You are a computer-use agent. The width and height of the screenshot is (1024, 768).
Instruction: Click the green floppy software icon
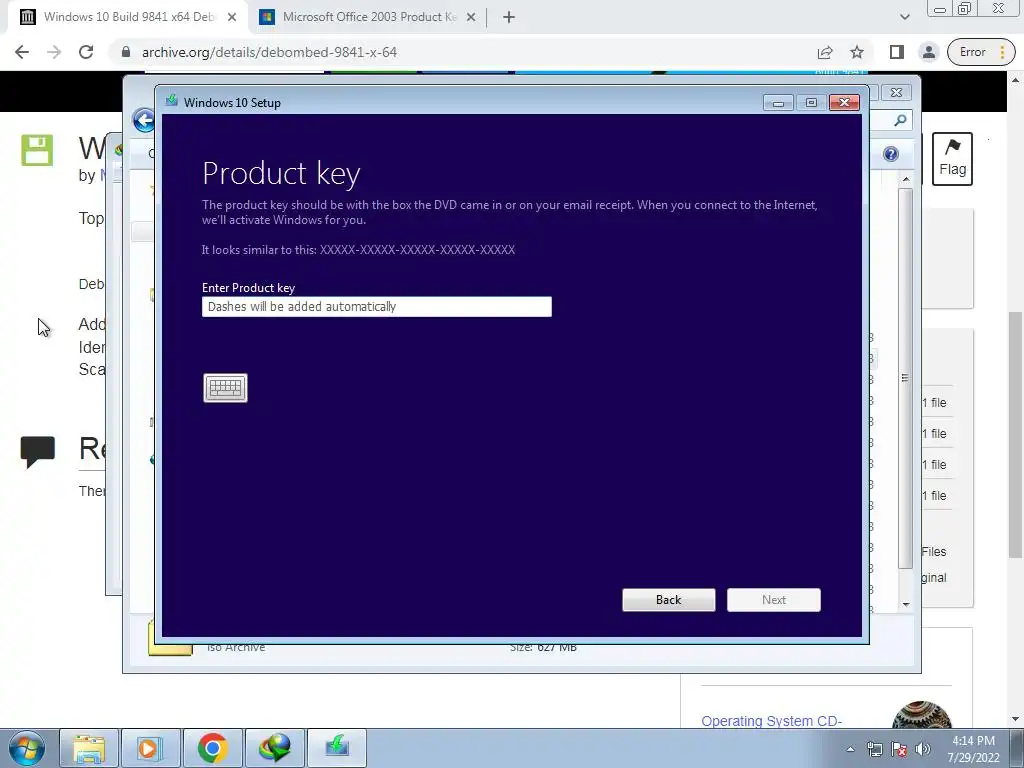[x=37, y=150]
